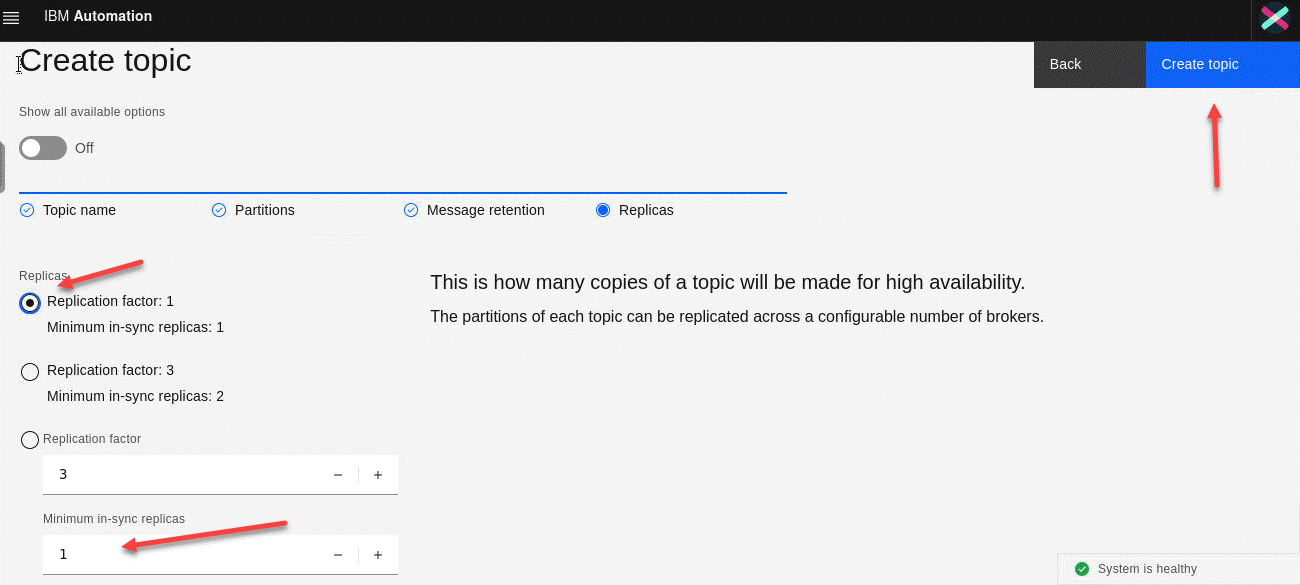The image size is (1300, 585).
Task: Click the colorful X logo icon
Action: pos(1274,19)
